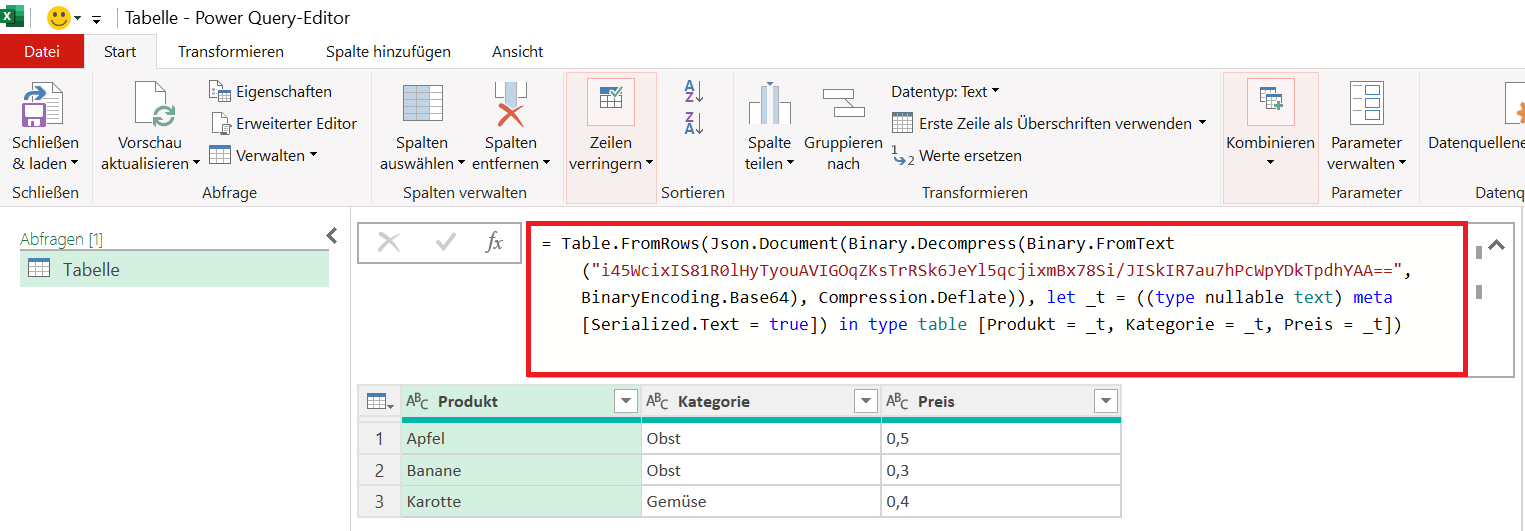Screen dimensions: 1525x531
Task: Select the Tabelle query in Abfragen list
Action: coord(174,269)
